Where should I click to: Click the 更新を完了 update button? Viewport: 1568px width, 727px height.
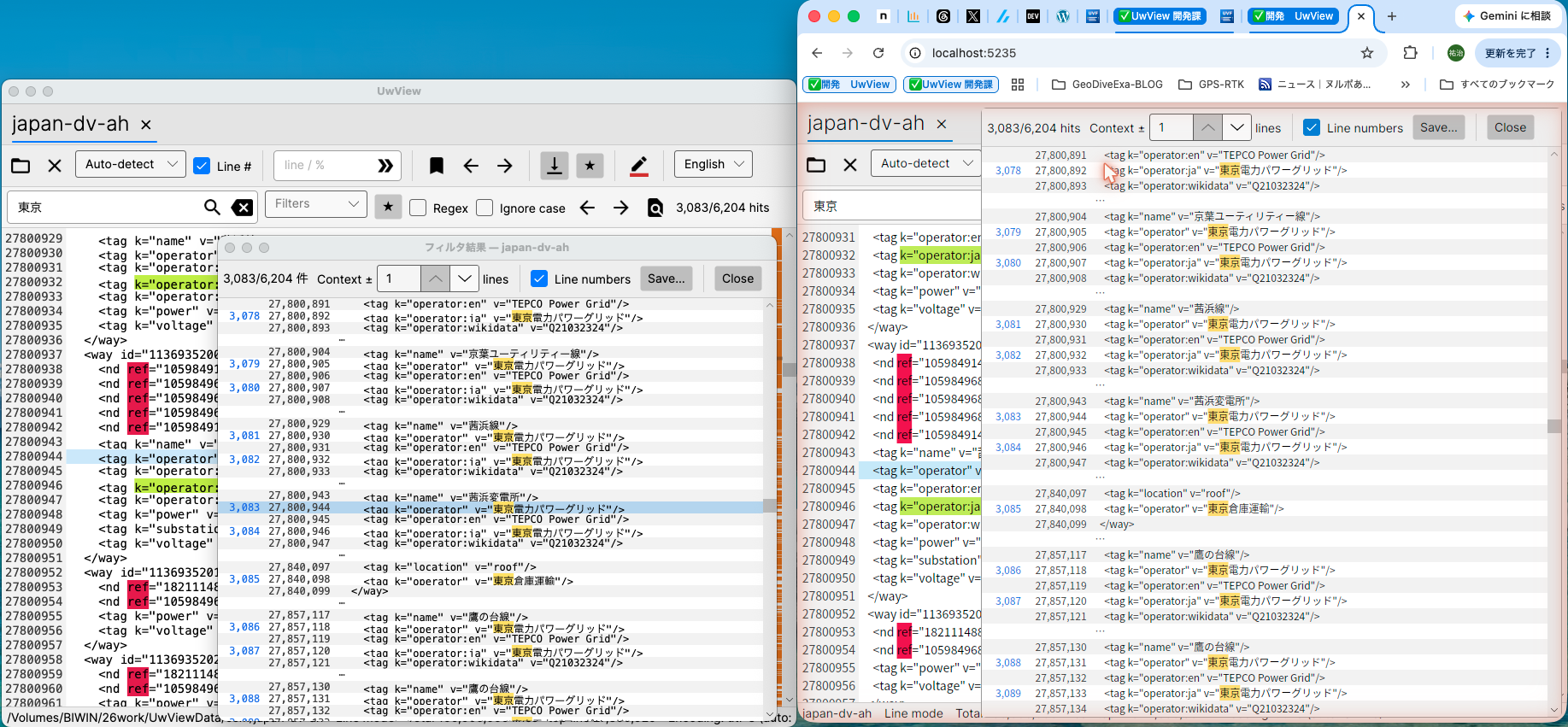tap(1518, 53)
